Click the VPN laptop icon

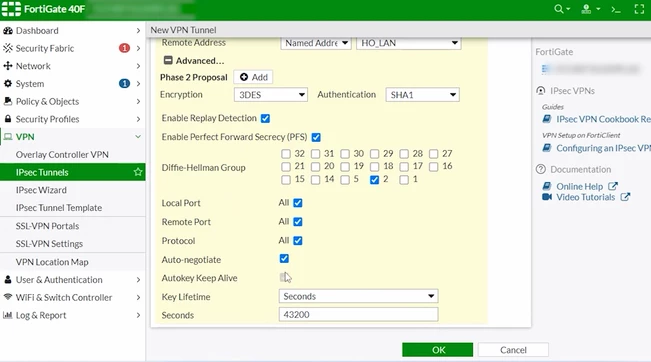pyautogui.click(x=8, y=137)
